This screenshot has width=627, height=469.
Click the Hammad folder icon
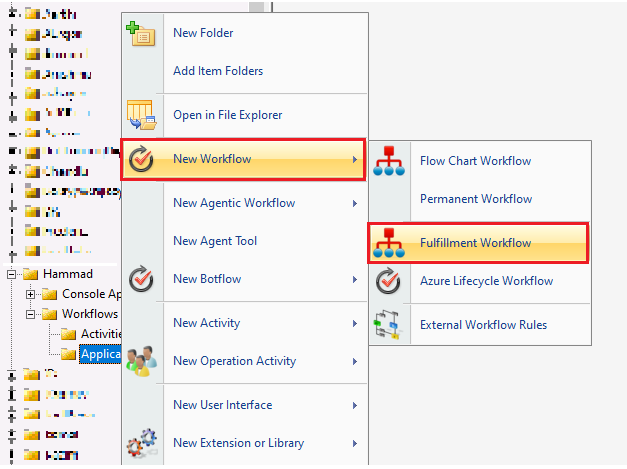30,274
